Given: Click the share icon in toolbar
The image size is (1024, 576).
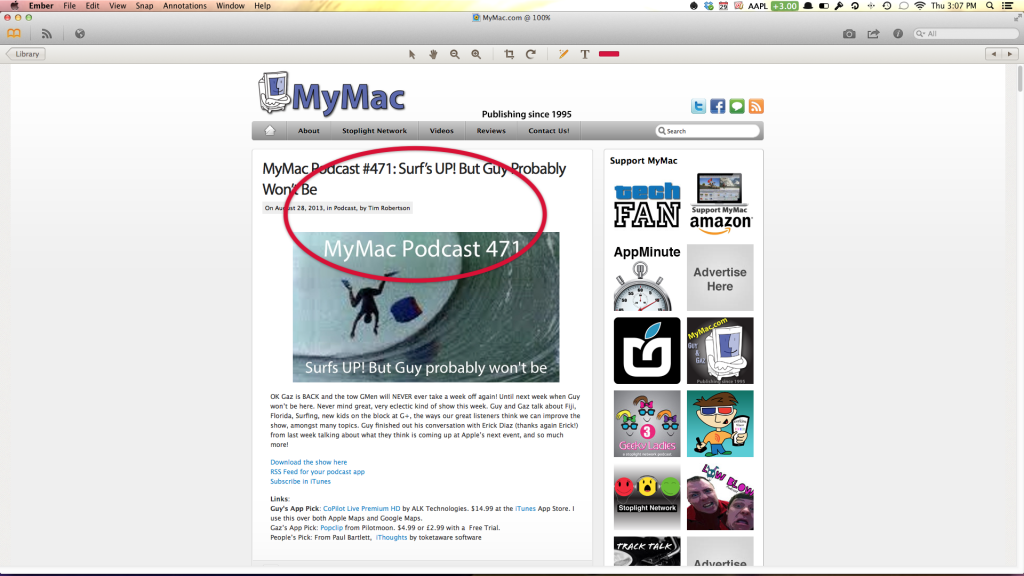Looking at the screenshot, I should 873,33.
